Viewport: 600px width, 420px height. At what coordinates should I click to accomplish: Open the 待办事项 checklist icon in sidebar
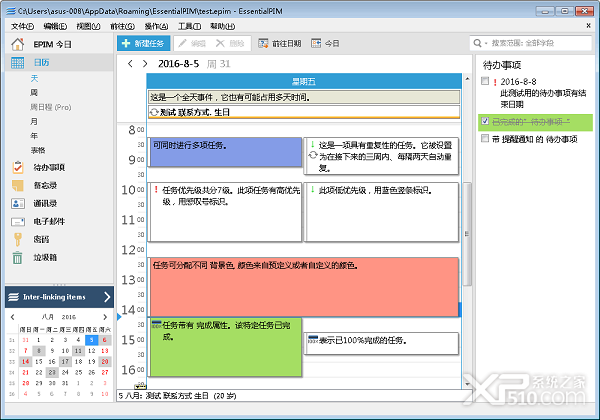18,167
